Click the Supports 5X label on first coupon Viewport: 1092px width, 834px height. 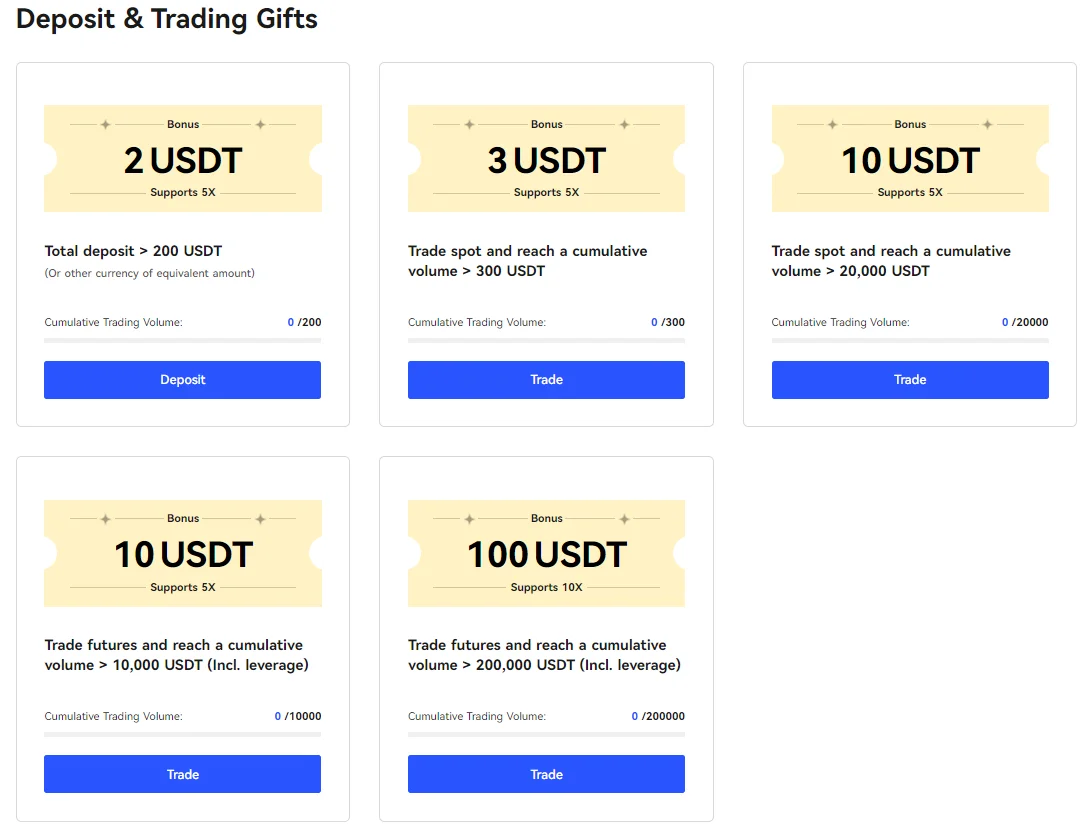pyautogui.click(x=182, y=191)
